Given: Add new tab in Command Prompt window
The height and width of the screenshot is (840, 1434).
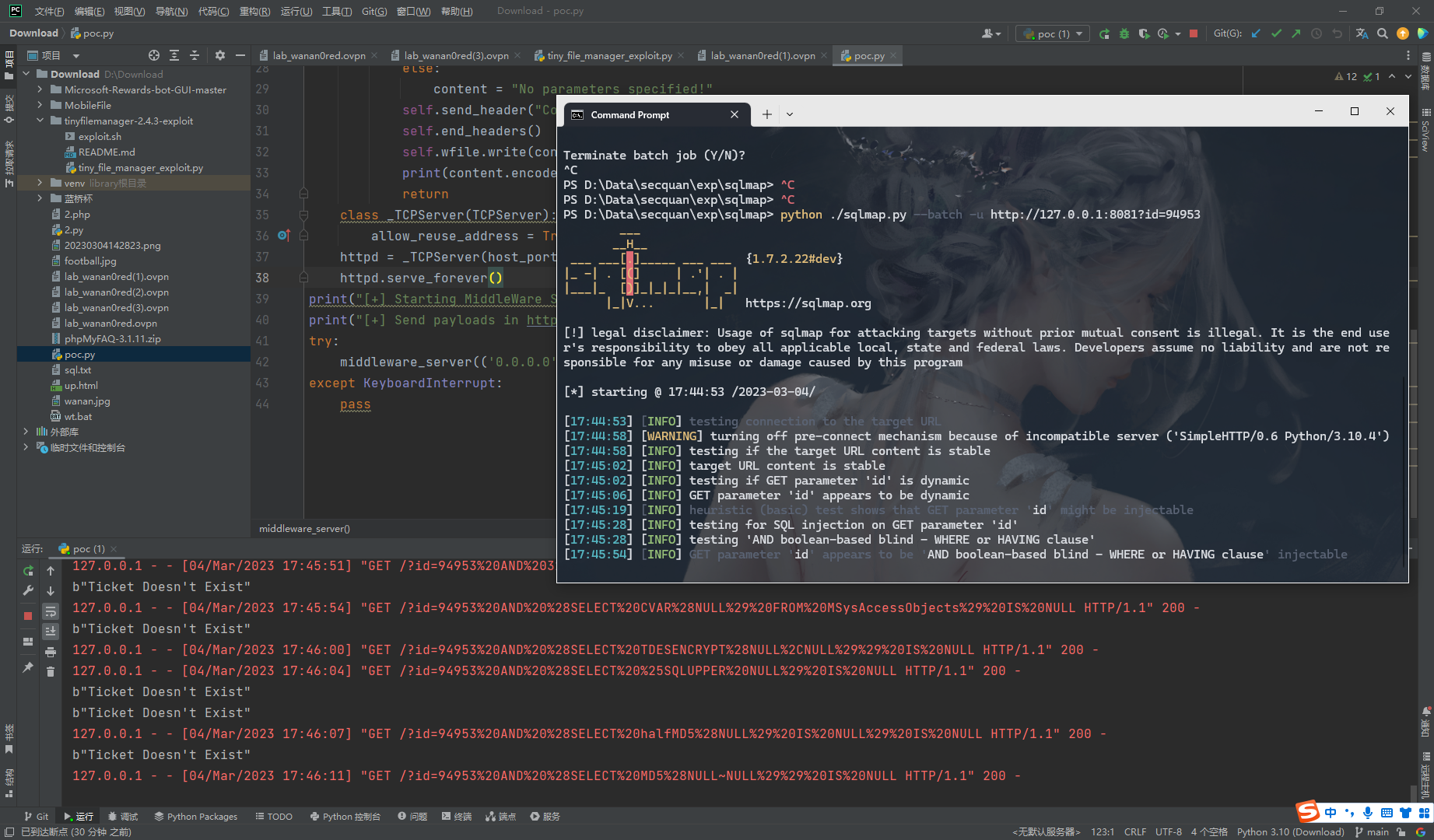Looking at the screenshot, I should pyautogui.click(x=767, y=114).
